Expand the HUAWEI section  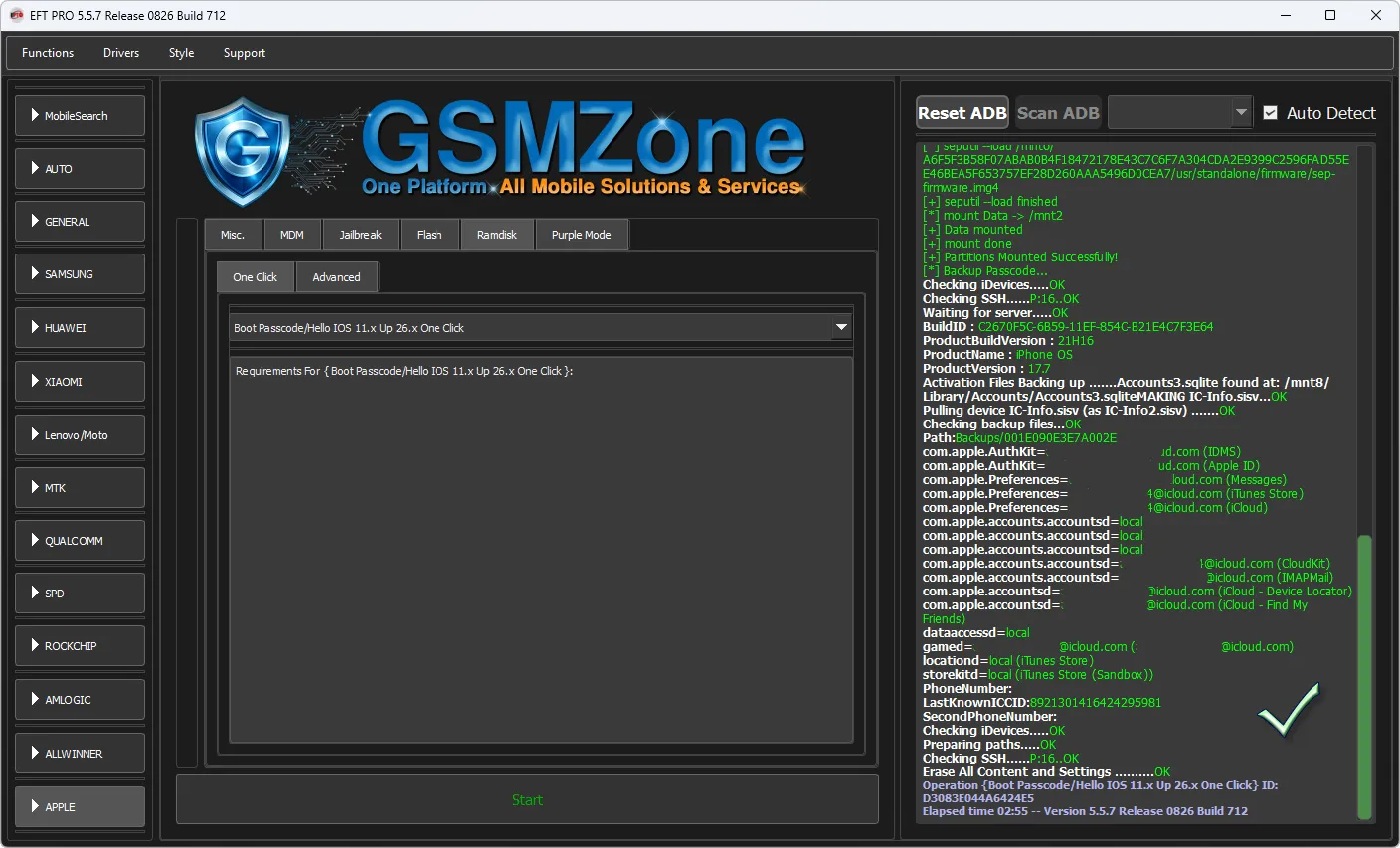click(81, 328)
